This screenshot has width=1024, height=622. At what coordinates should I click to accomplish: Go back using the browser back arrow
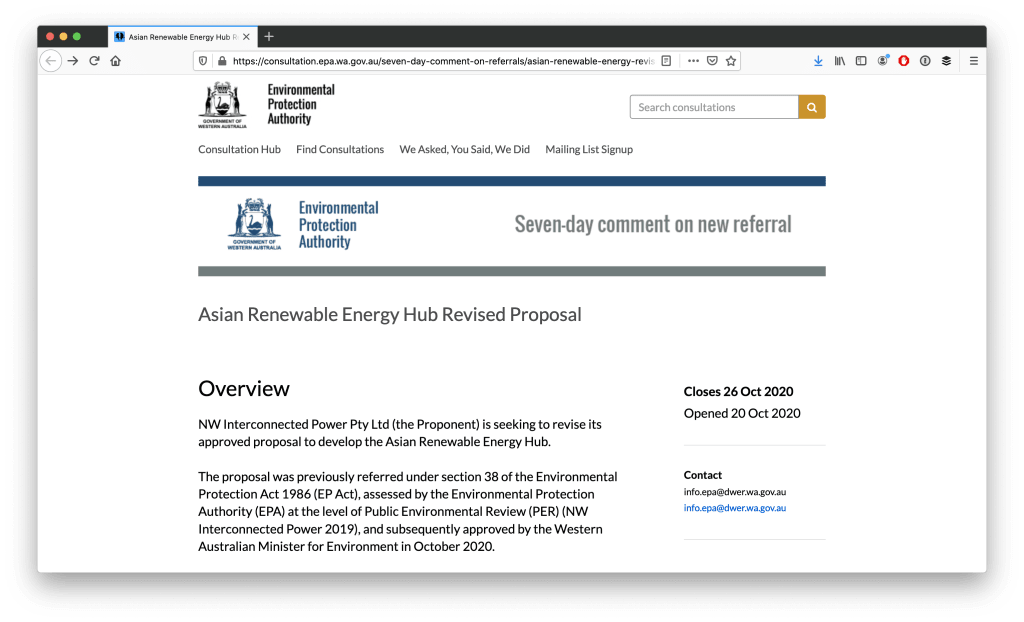51,61
